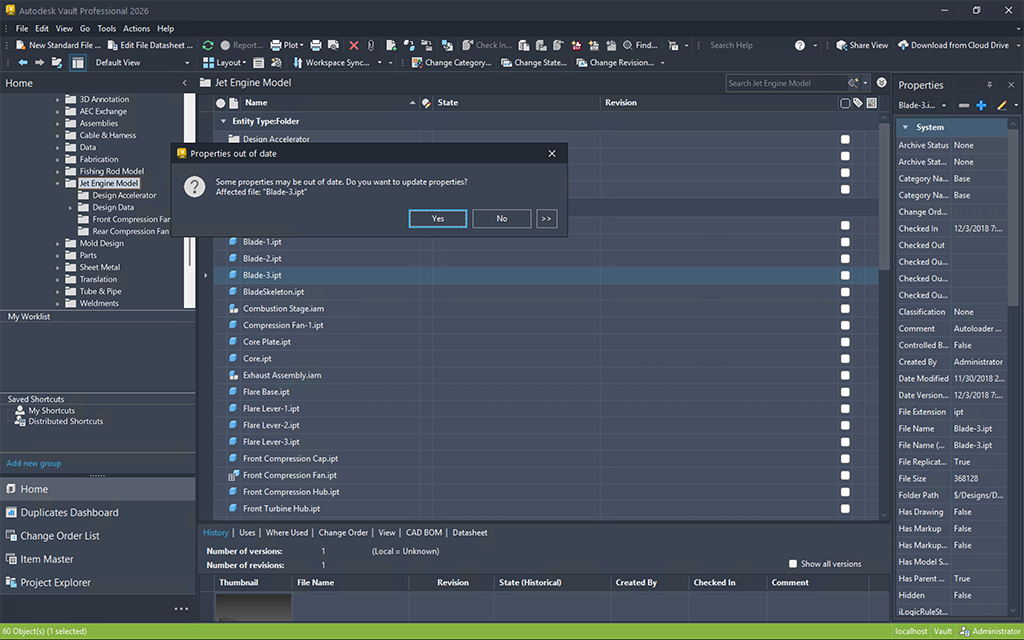
Task: Switch to the Where Used tab
Action: coord(287,532)
